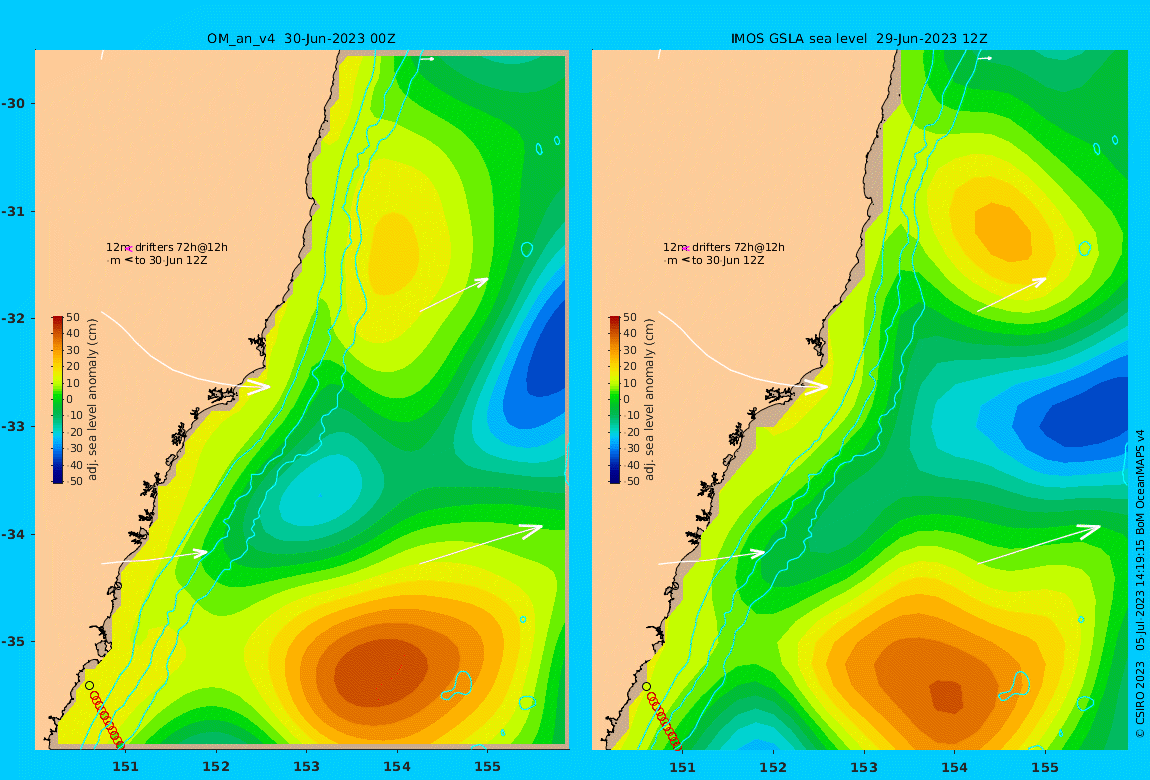Viewport: 1150px width, 780px height.
Task: Click the -31 latitude axis label
Action: [x=13, y=212]
